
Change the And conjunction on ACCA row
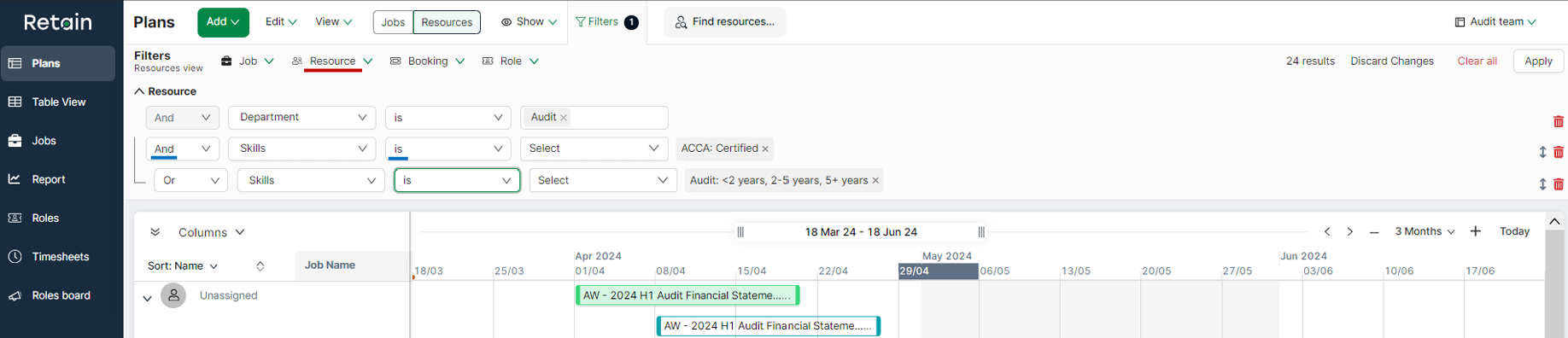(182, 149)
